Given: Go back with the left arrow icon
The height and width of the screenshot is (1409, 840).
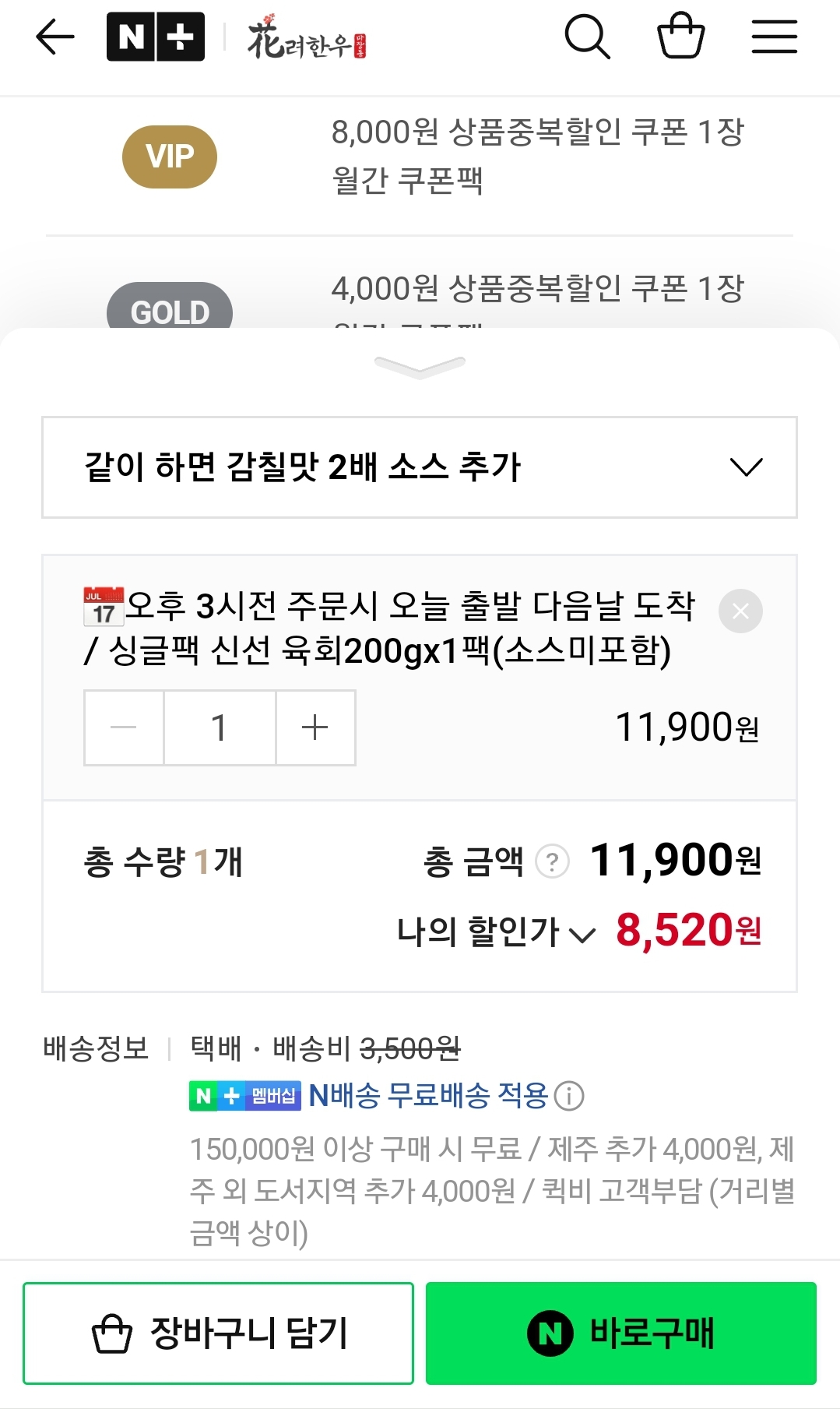Looking at the screenshot, I should [x=55, y=37].
